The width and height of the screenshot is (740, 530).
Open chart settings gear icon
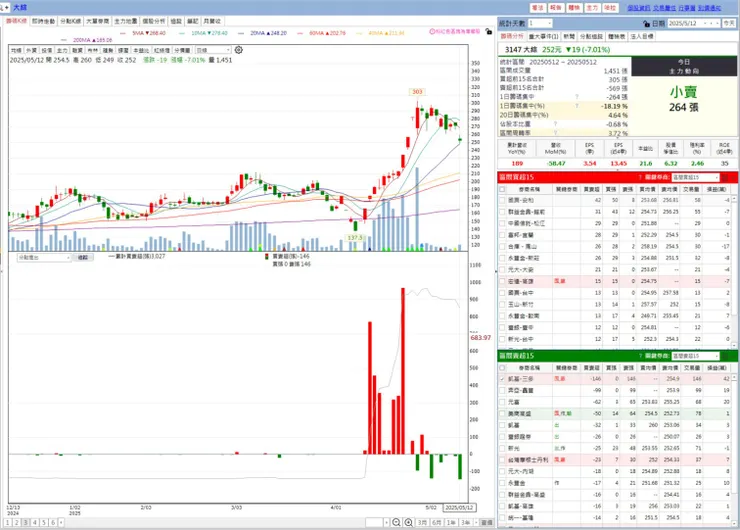[239, 50]
